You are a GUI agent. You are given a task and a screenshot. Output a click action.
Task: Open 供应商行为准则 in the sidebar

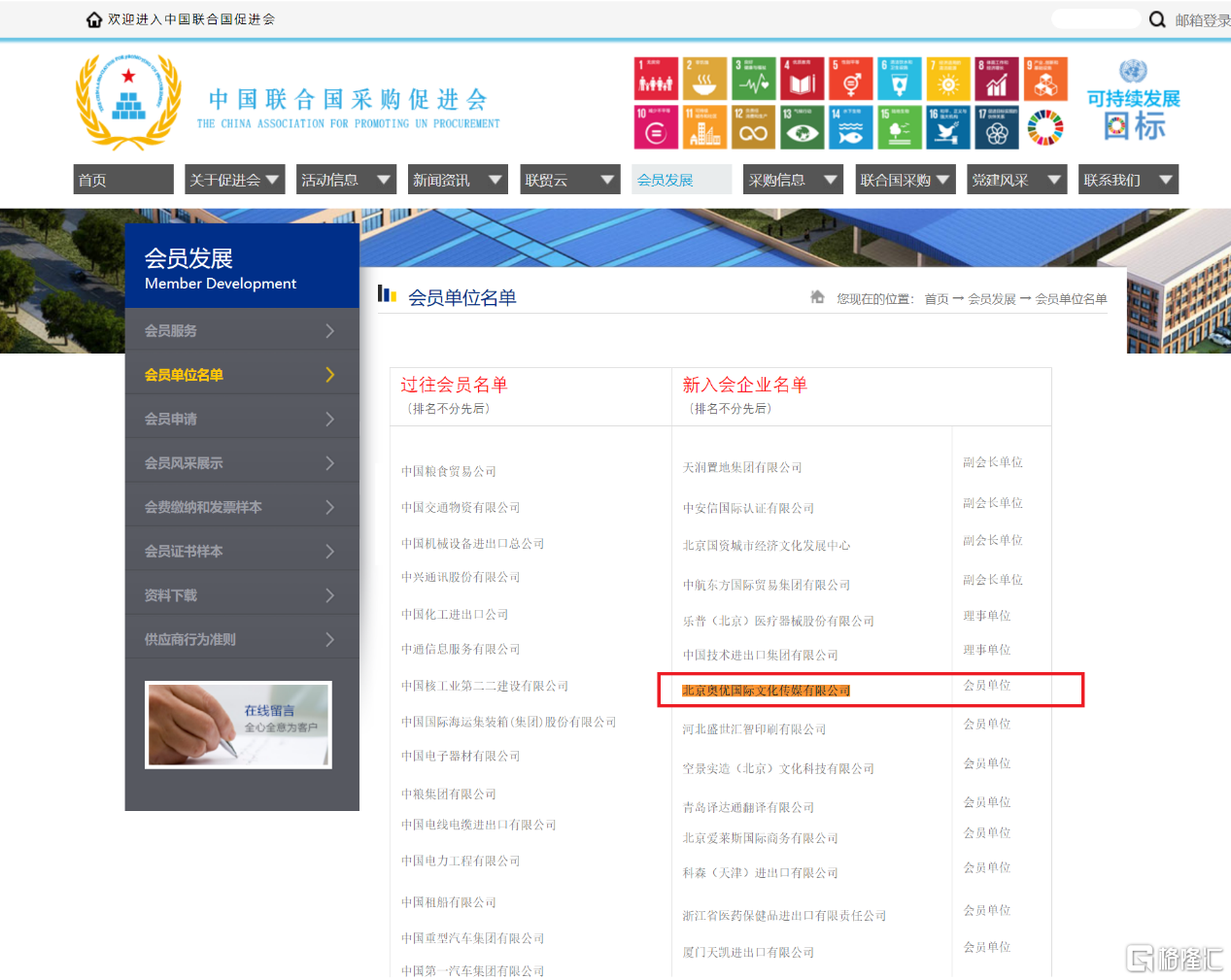pyautogui.click(x=242, y=639)
